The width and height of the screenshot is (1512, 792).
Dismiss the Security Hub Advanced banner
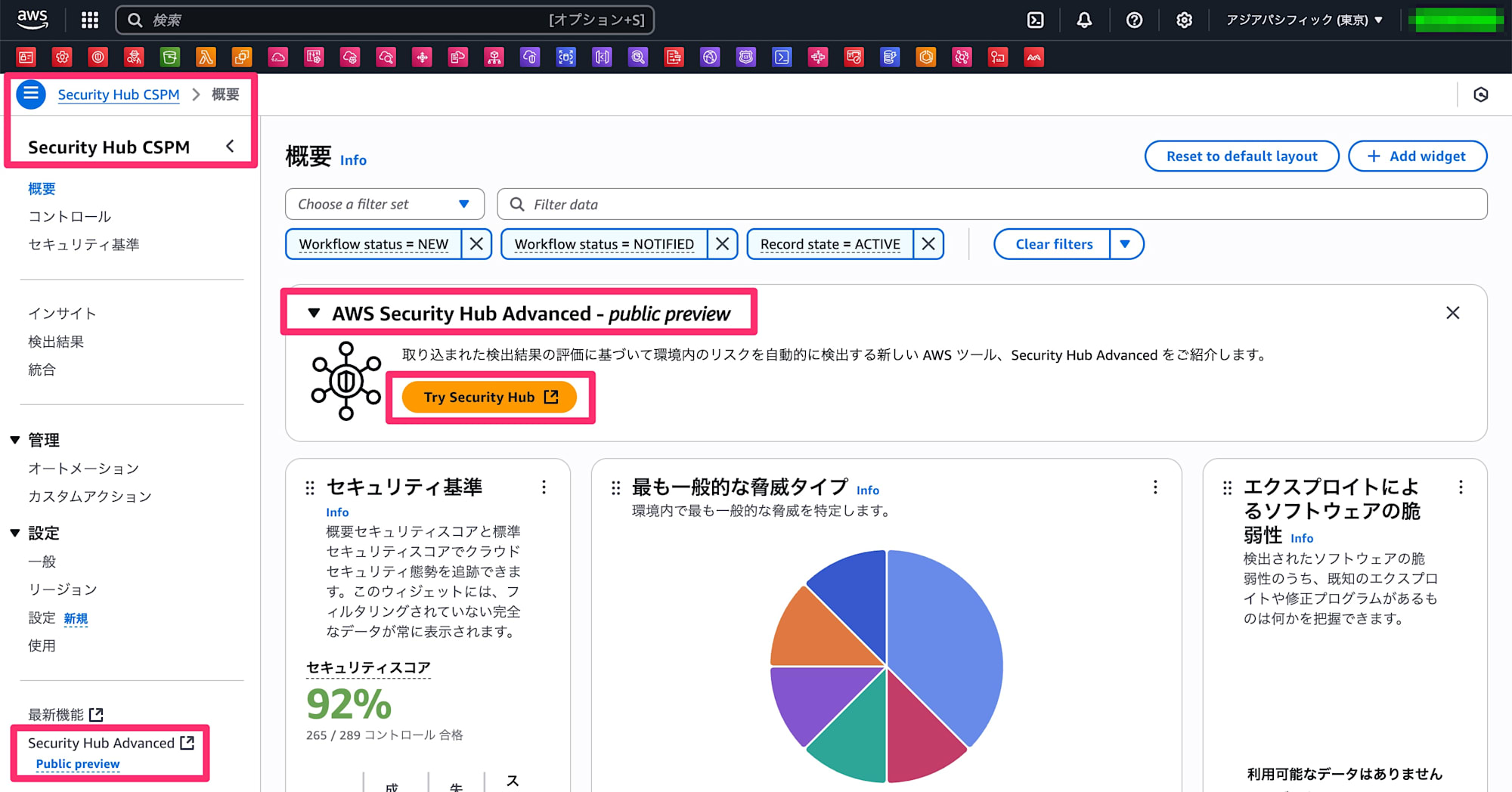click(x=1452, y=313)
